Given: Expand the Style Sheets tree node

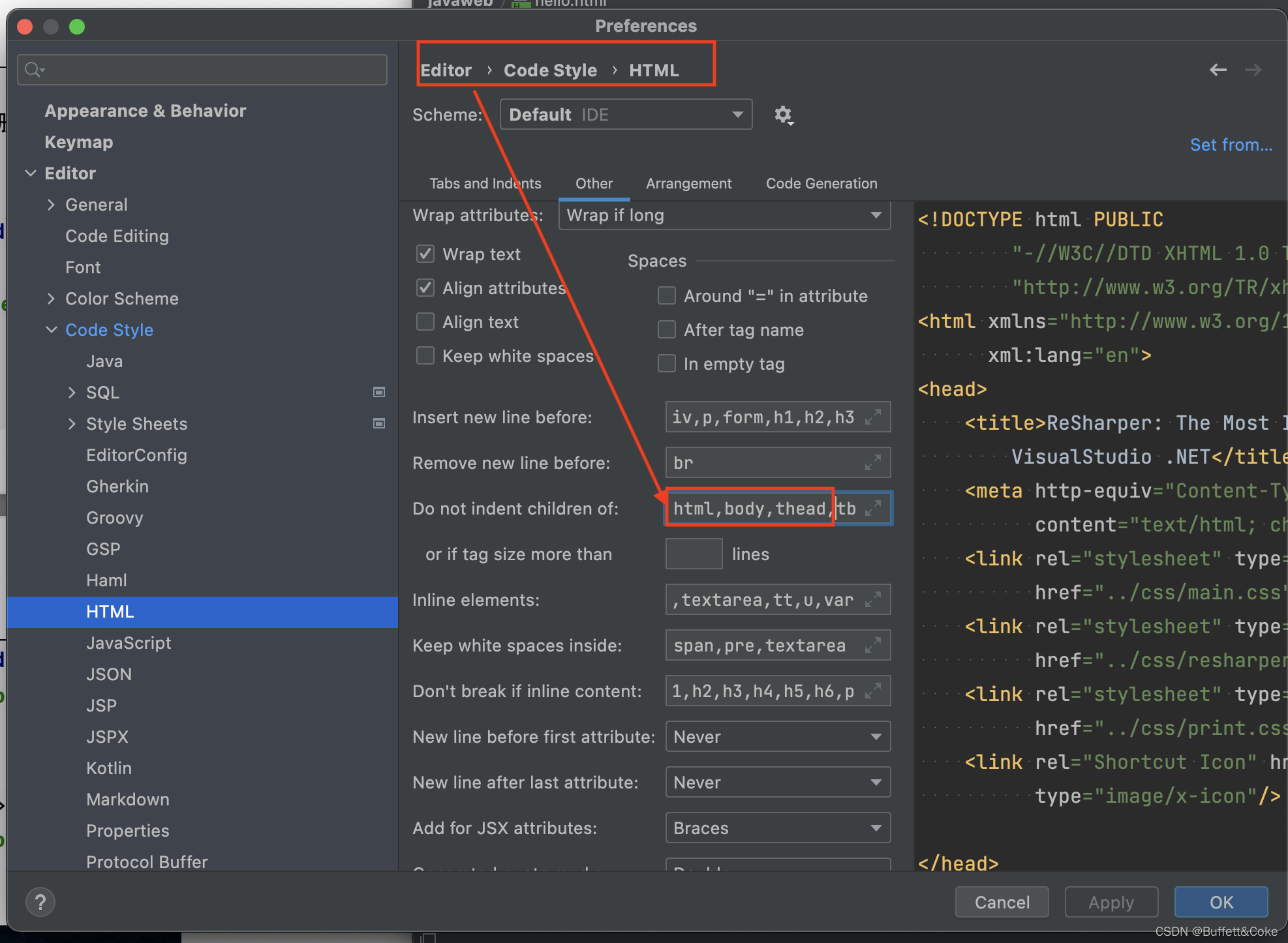Looking at the screenshot, I should point(72,423).
